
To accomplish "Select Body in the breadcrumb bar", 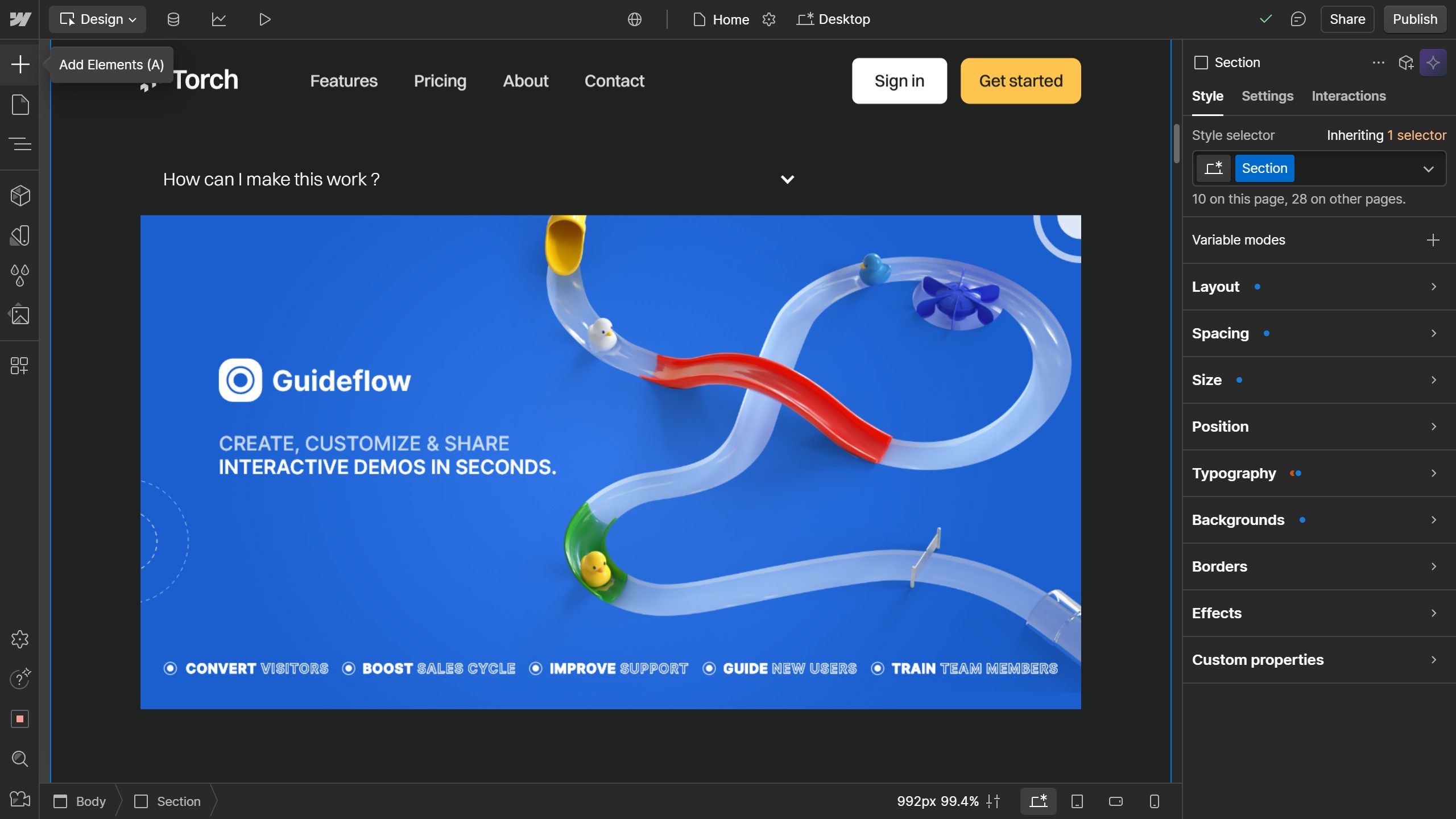I will pyautogui.click(x=80, y=801).
